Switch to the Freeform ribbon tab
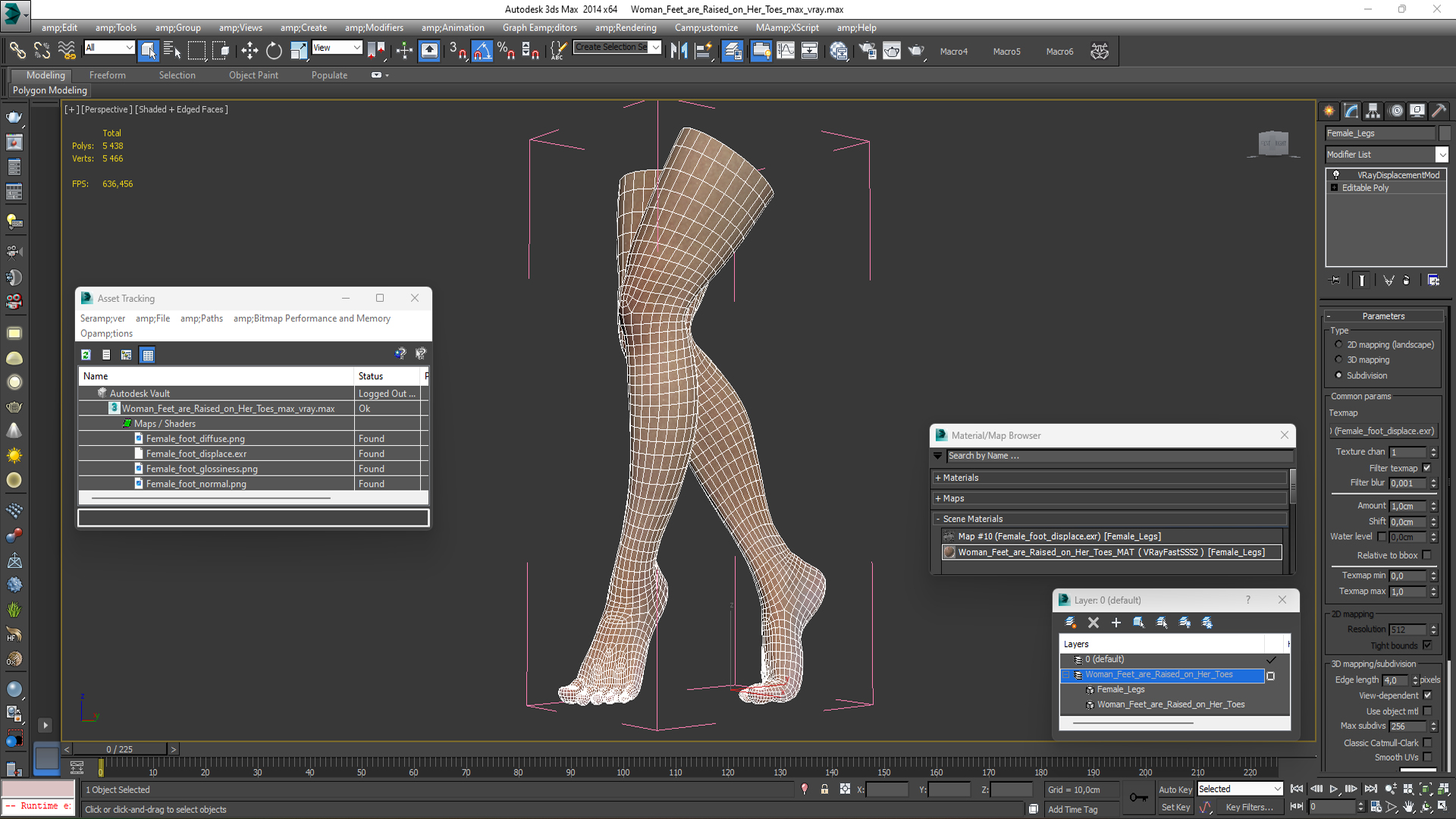Viewport: 1456px width, 819px height. 107,75
